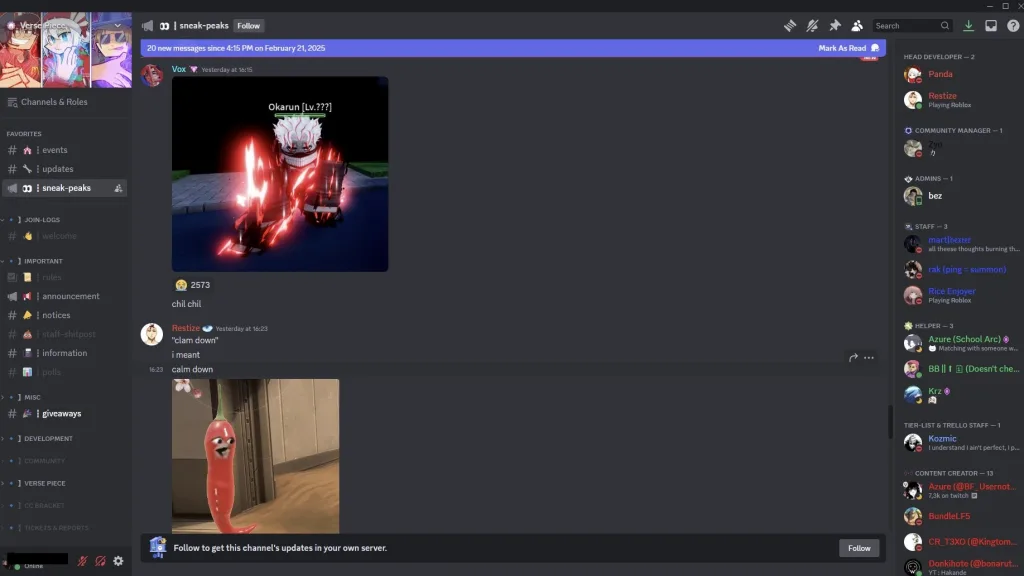Viewport: 1024px width, 576px height.
Task: Click Restize username in chat message
Action: tap(185, 328)
